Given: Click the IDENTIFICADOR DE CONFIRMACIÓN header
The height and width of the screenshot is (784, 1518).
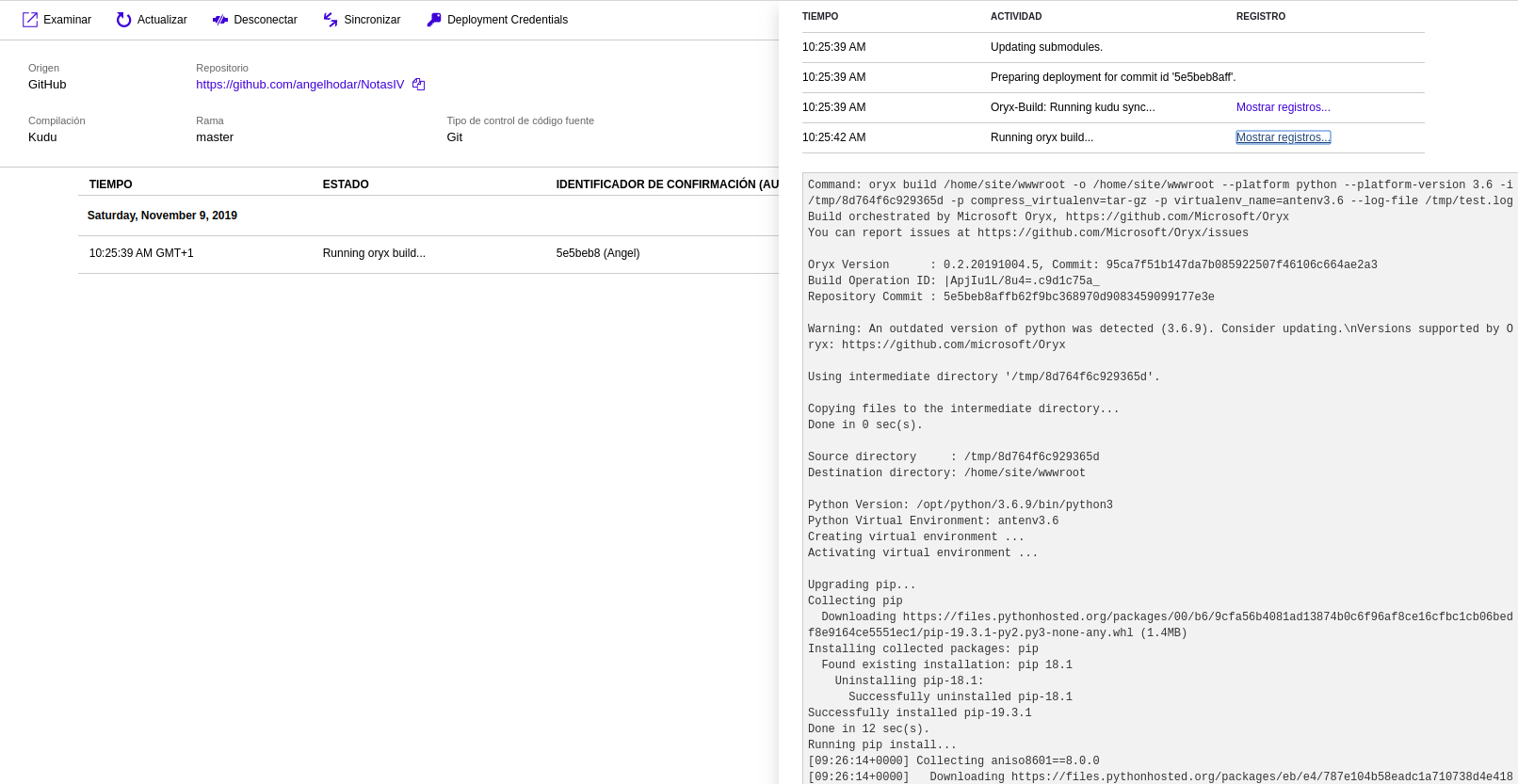Looking at the screenshot, I should (x=667, y=184).
